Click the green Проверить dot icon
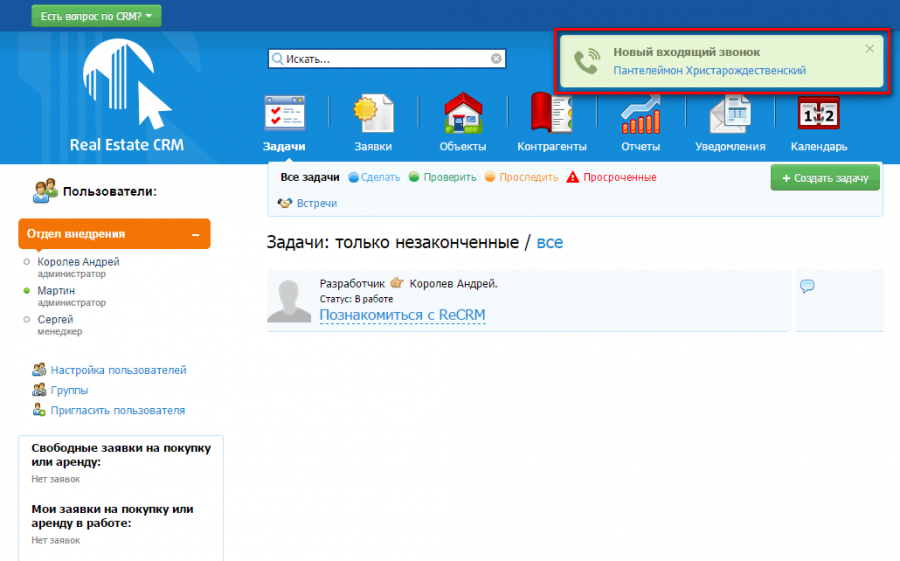The width and height of the screenshot is (900, 561). 414,177
